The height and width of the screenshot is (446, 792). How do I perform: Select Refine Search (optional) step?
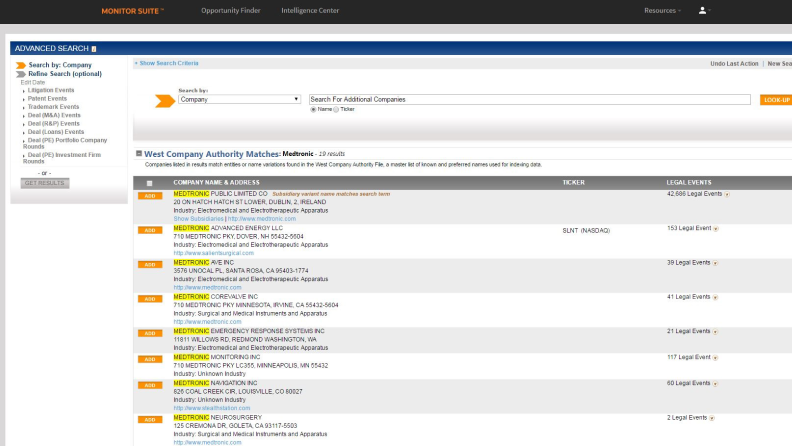point(65,74)
